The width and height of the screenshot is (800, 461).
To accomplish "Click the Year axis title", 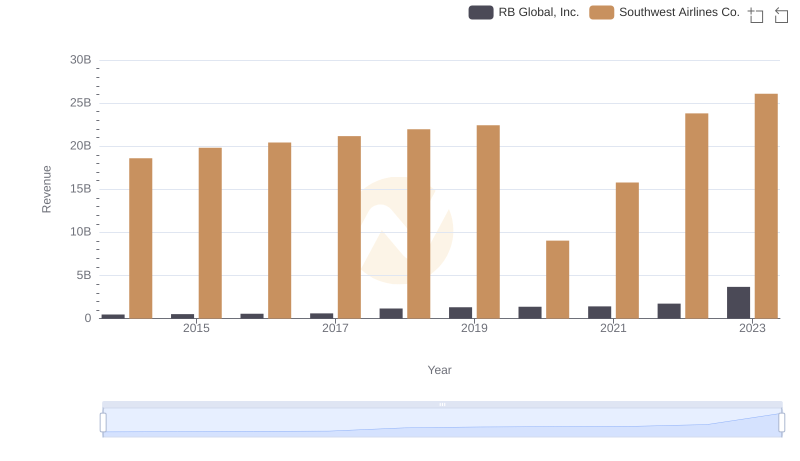I will coord(439,370).
